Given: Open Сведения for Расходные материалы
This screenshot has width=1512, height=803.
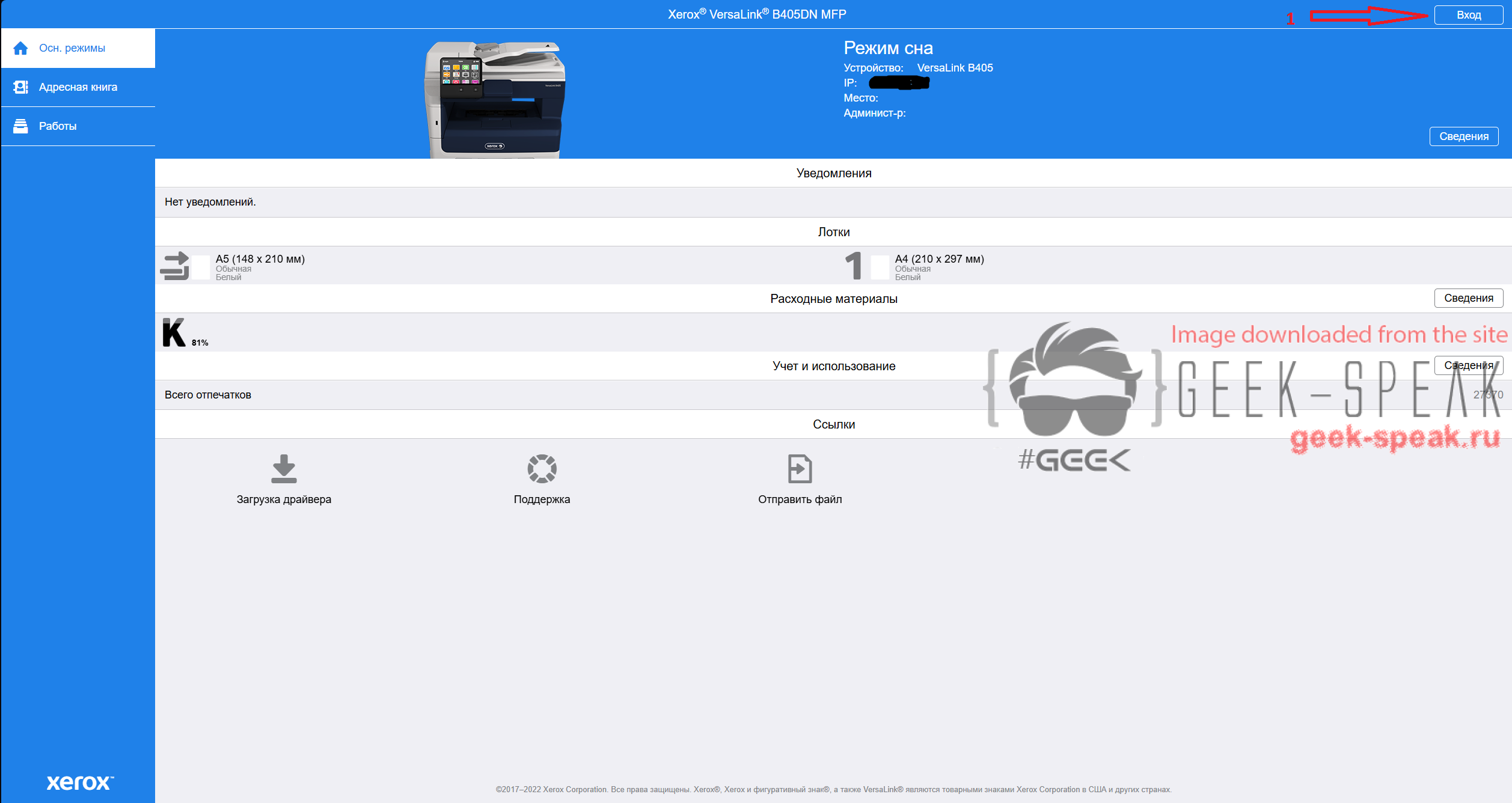Looking at the screenshot, I should [x=1468, y=298].
